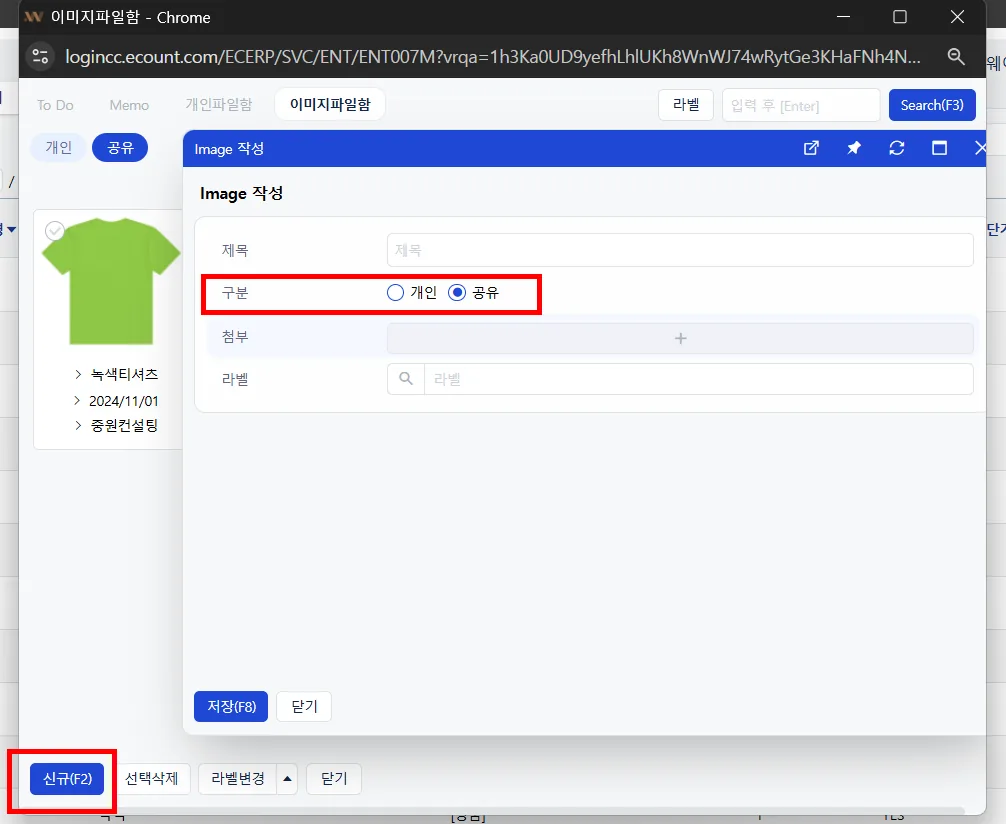Switch to the 개인파일함 tab

219,105
